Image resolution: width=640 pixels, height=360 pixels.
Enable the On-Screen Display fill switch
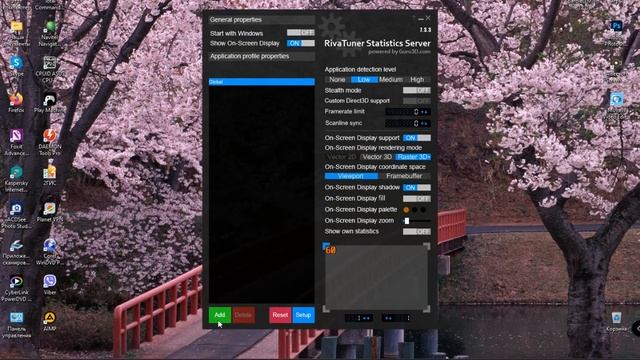(x=416, y=198)
